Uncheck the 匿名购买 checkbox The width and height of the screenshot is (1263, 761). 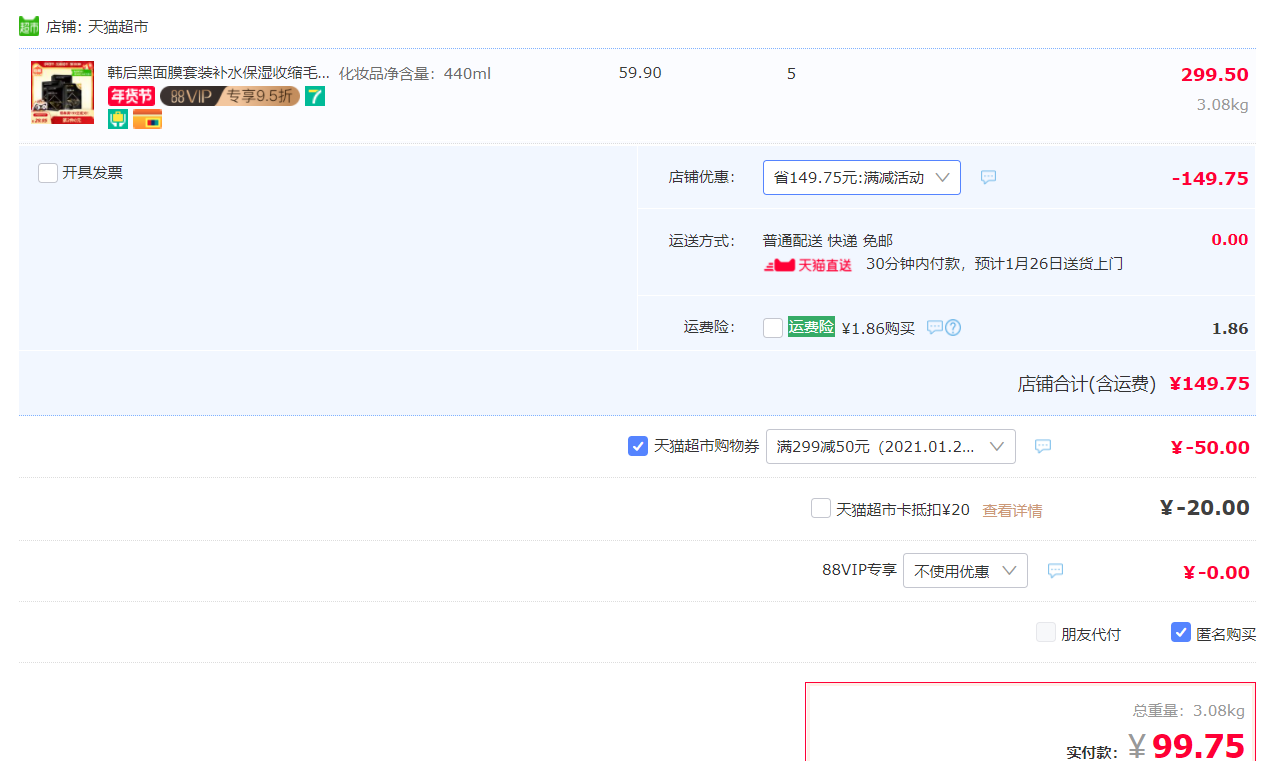[1181, 632]
